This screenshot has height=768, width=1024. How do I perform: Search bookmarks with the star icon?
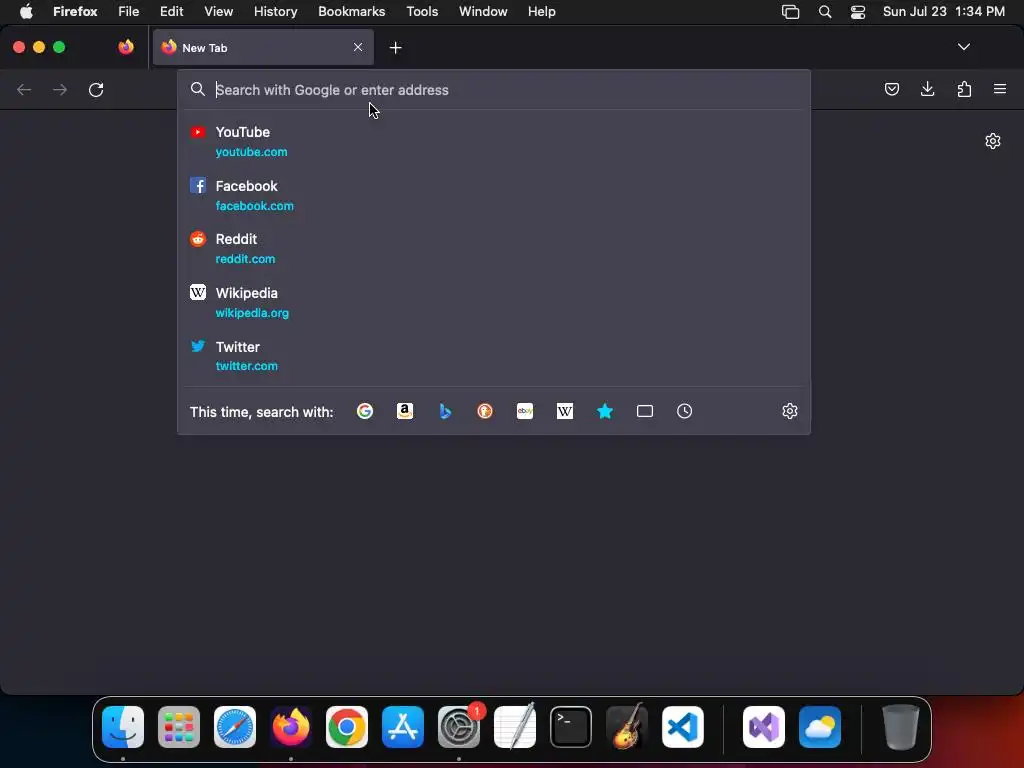click(605, 411)
